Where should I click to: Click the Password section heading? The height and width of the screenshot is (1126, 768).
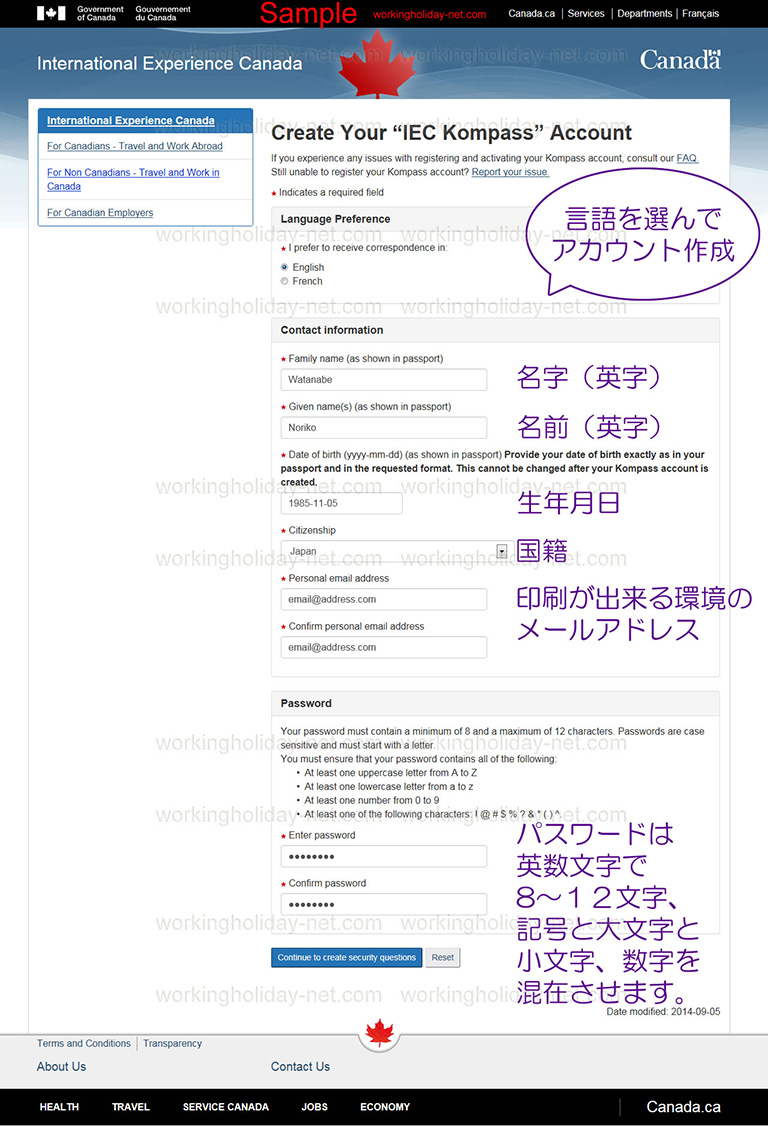(x=306, y=704)
